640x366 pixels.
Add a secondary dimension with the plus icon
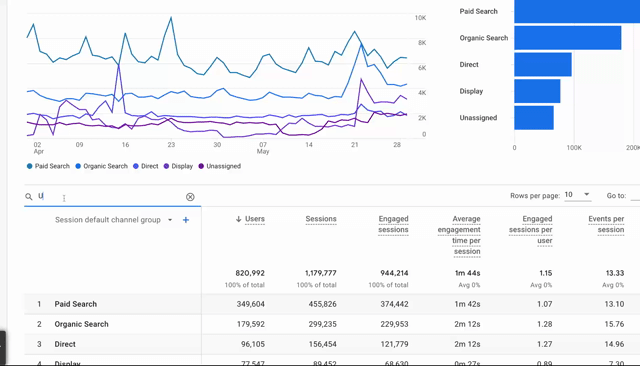coord(186,220)
